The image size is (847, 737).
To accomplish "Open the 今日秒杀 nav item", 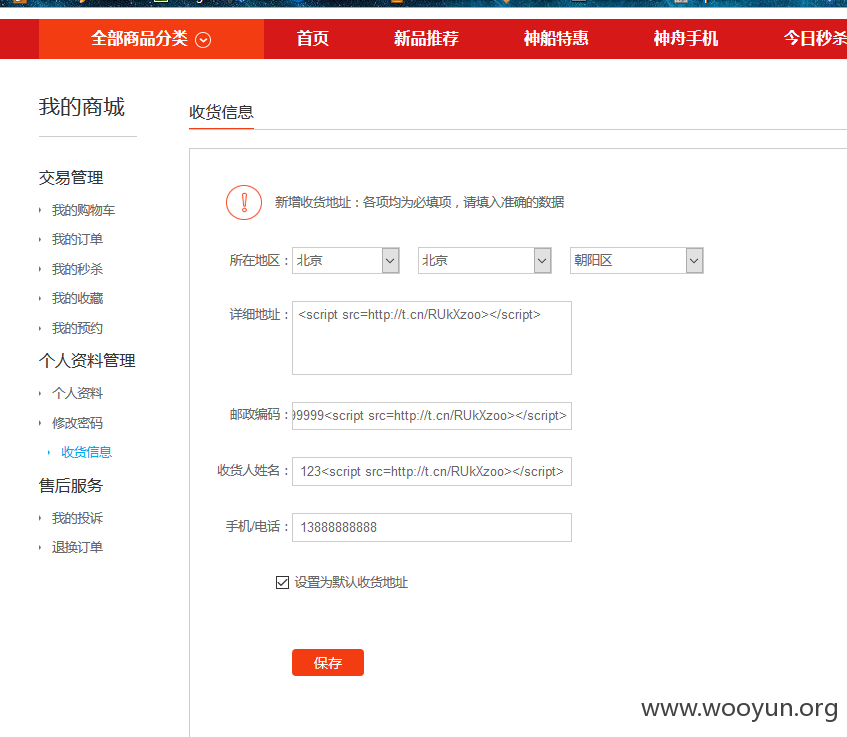I will (815, 38).
